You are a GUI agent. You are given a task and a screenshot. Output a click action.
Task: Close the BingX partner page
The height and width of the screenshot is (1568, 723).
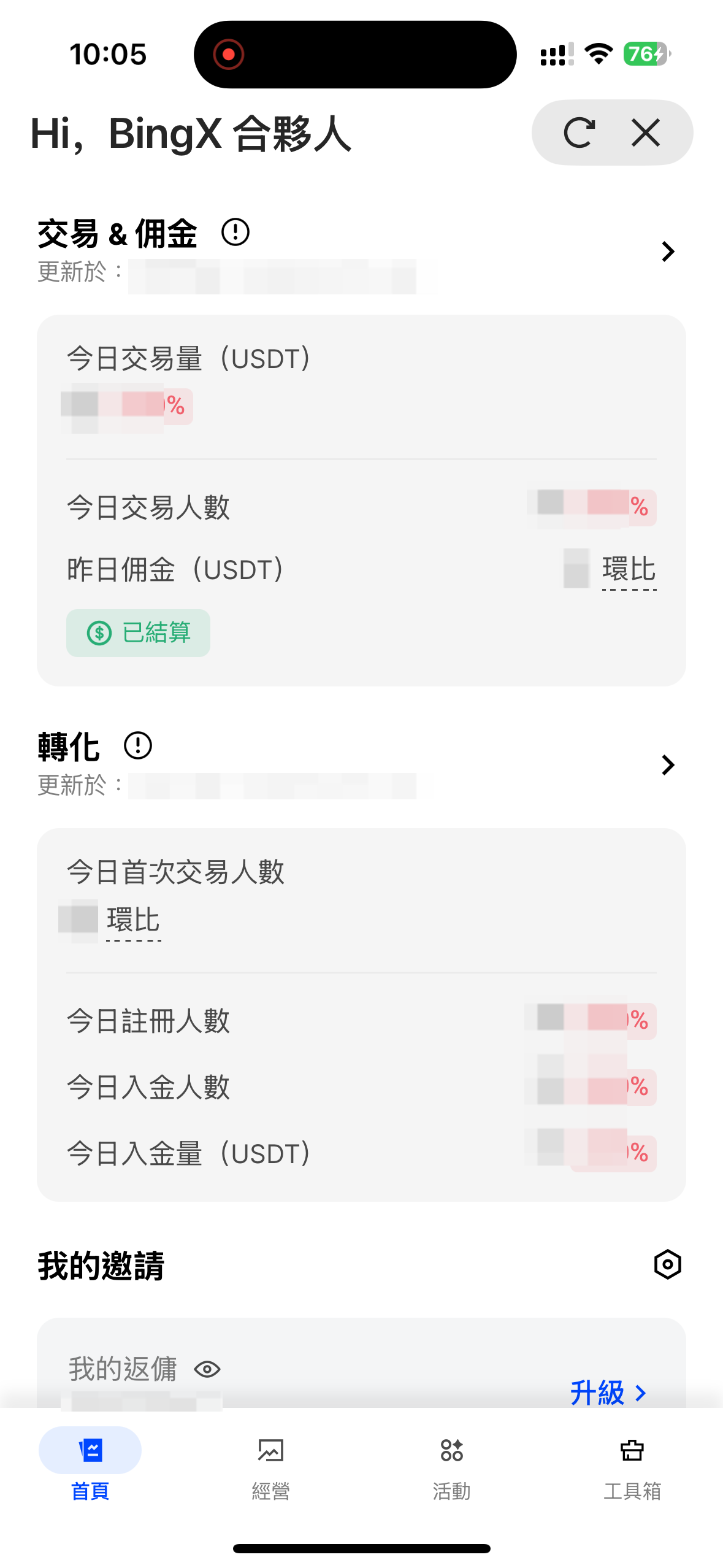(646, 133)
